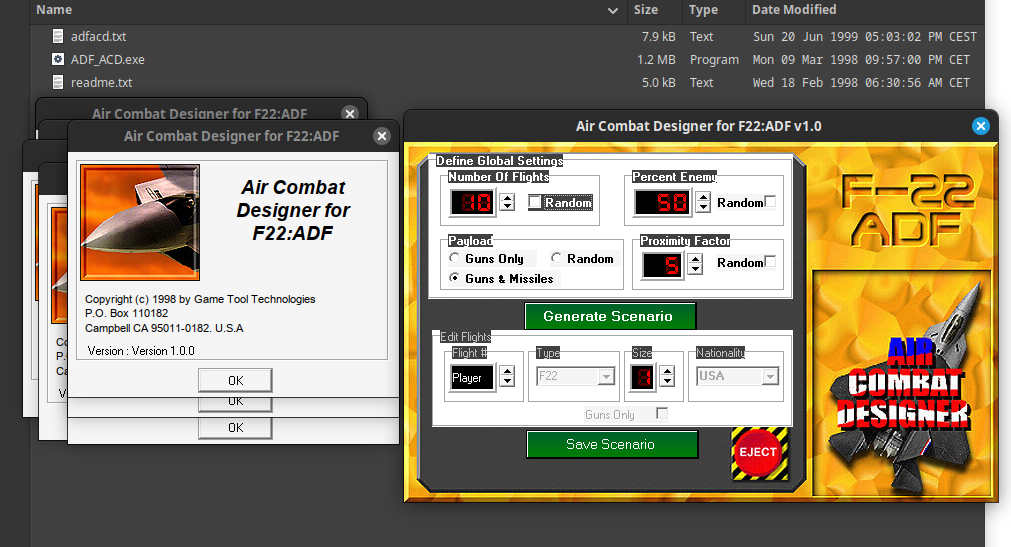
Task: Decrease Percent Enemy with down arrow
Action: point(703,207)
